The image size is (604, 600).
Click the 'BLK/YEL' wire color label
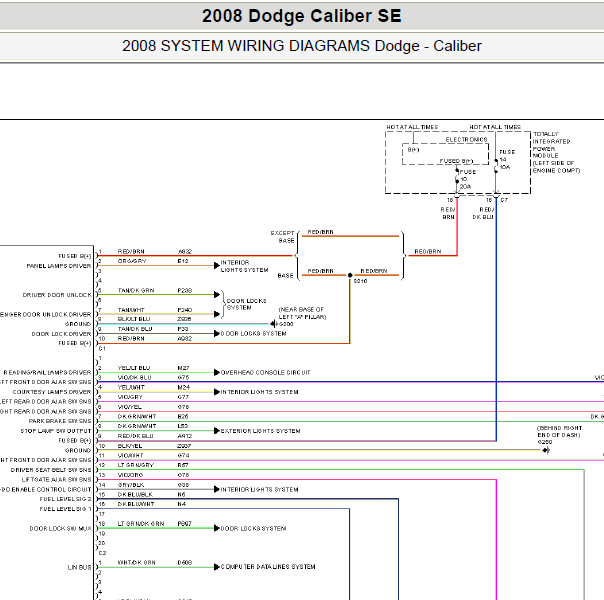130,446
